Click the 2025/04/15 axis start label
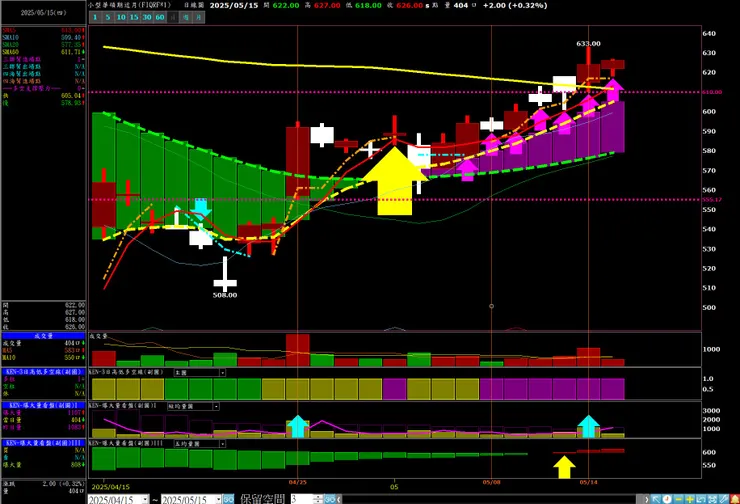Image resolution: width=740 pixels, height=504 pixels. 110,487
